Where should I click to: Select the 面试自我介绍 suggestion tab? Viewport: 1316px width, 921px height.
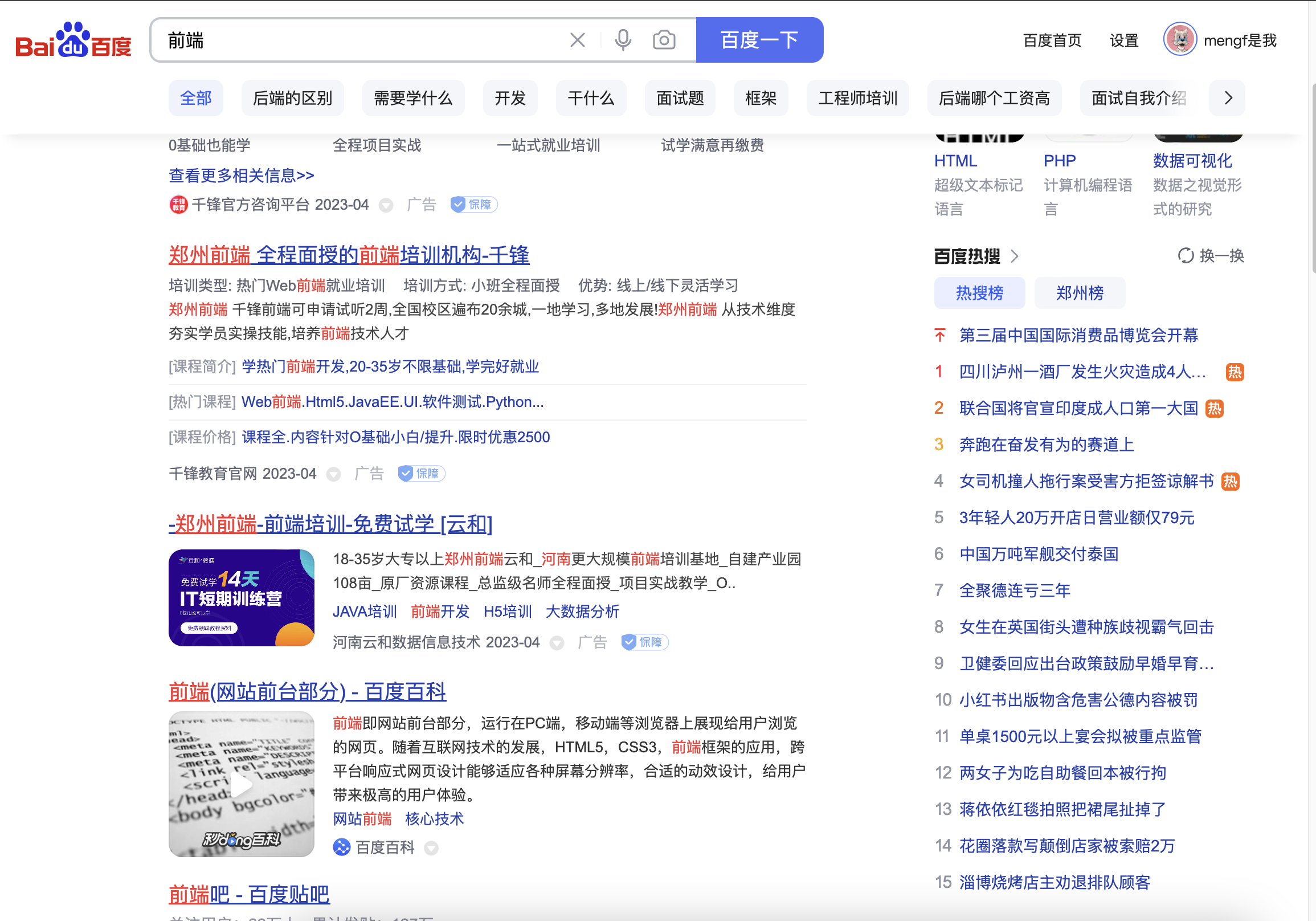click(1138, 98)
